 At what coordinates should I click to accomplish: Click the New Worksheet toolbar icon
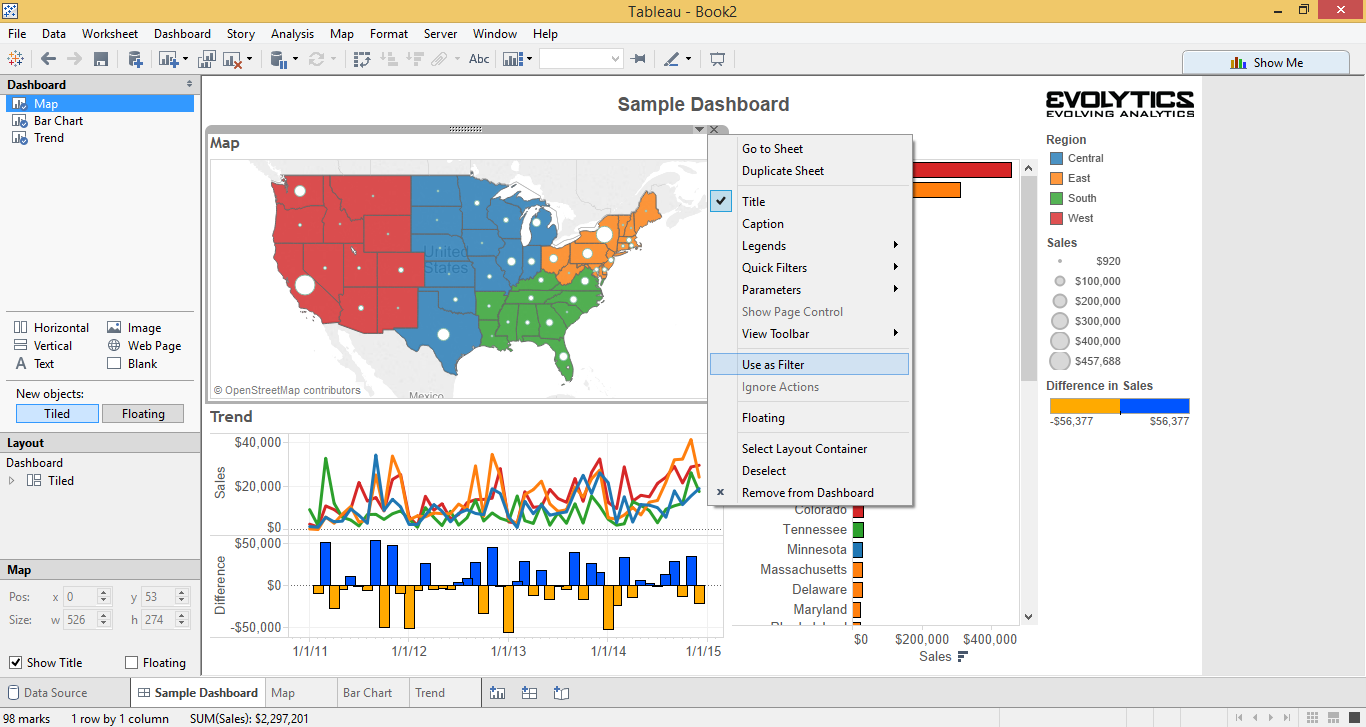click(x=167, y=58)
